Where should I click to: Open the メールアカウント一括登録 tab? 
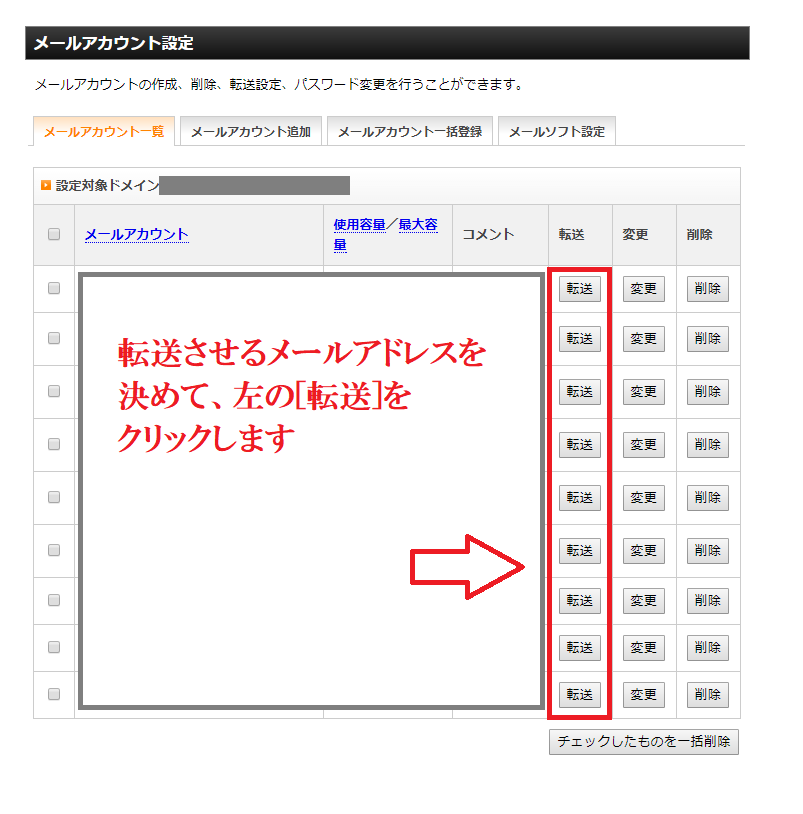tap(410, 131)
